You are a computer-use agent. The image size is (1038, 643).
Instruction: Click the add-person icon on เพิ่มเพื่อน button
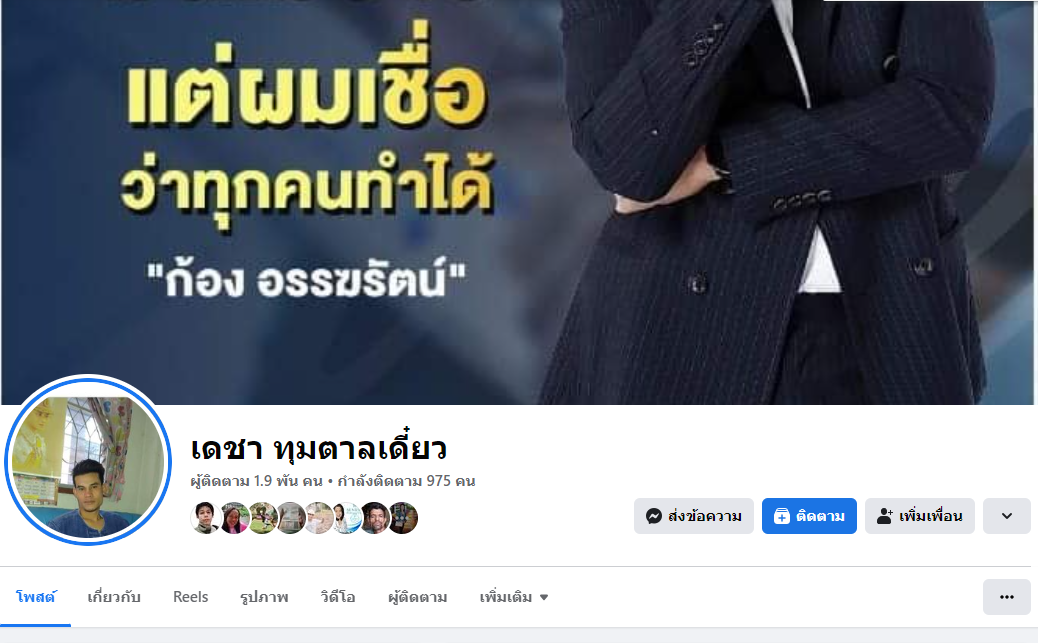[884, 516]
